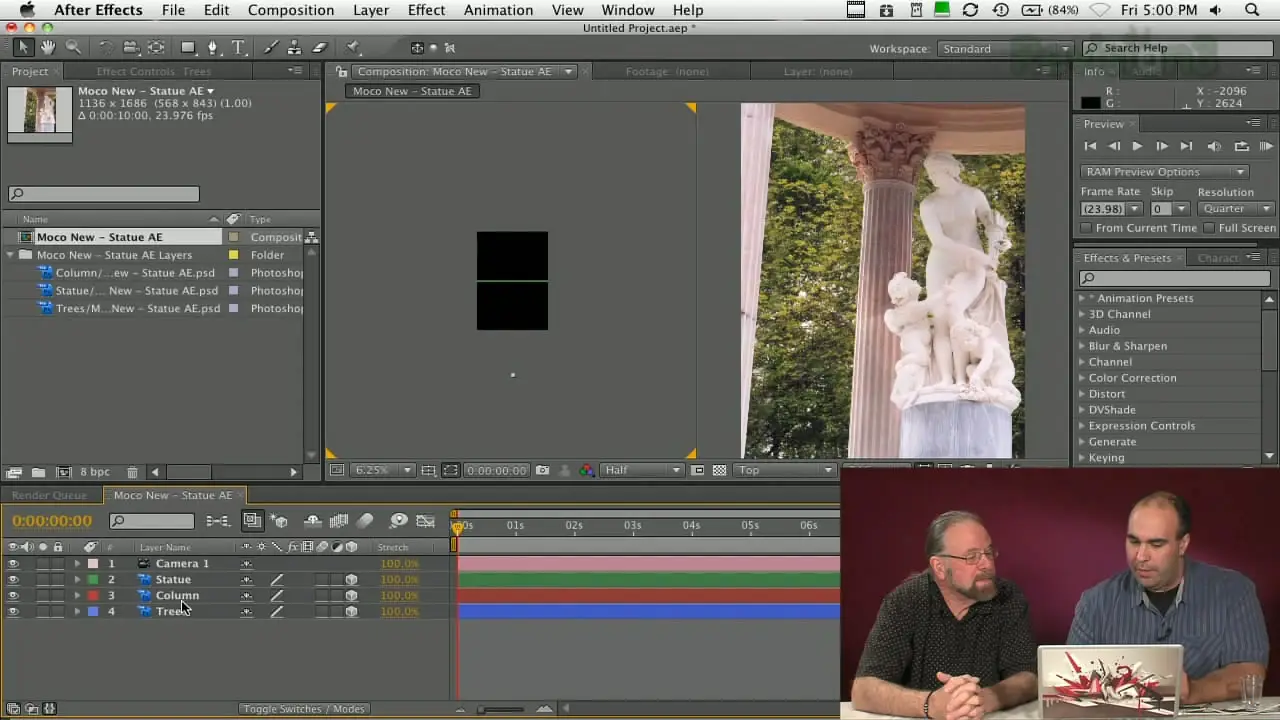
Task: Toggle 3D layer switch for Trees
Action: (x=351, y=611)
